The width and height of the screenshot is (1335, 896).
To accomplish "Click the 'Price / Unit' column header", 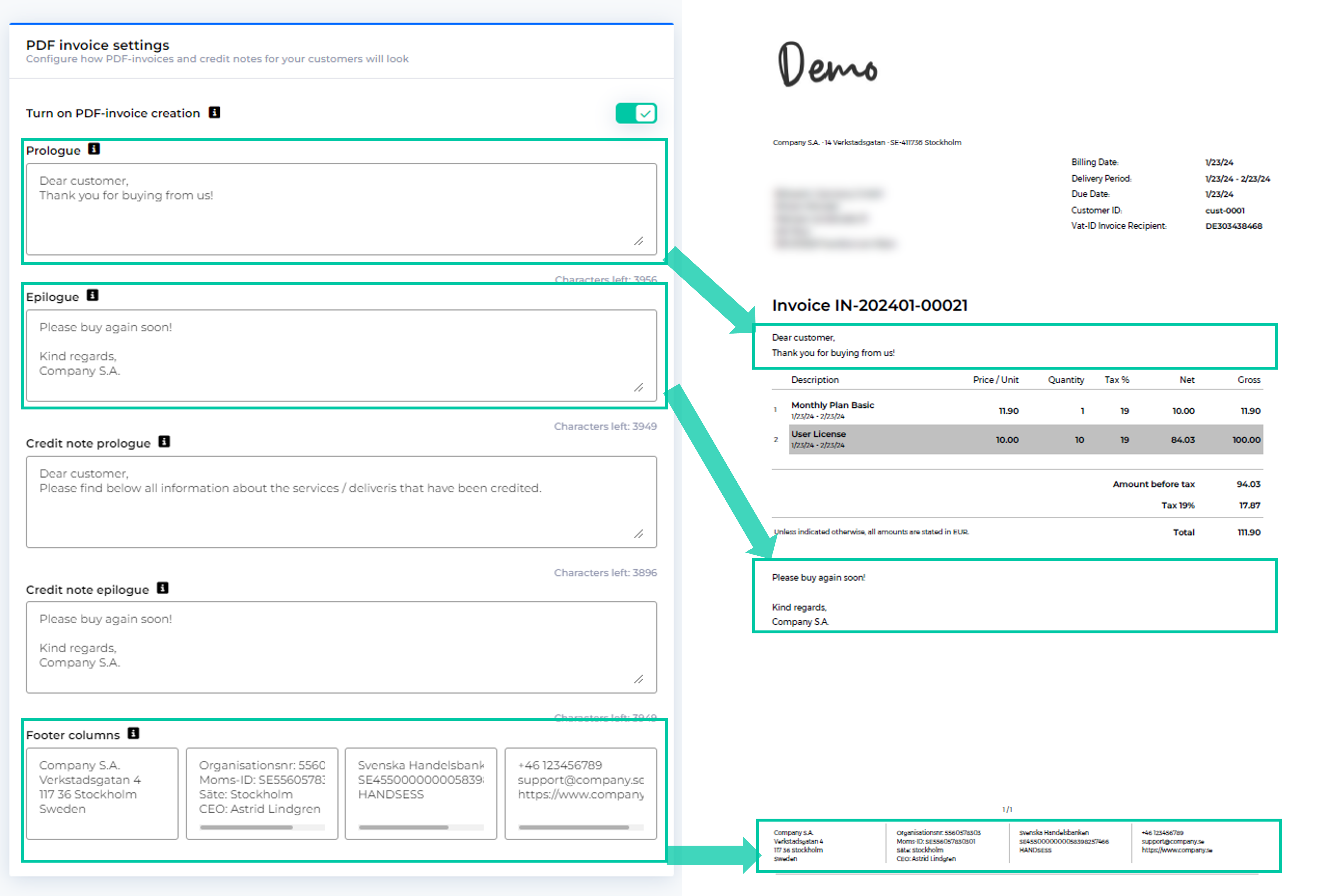I will tap(996, 380).
